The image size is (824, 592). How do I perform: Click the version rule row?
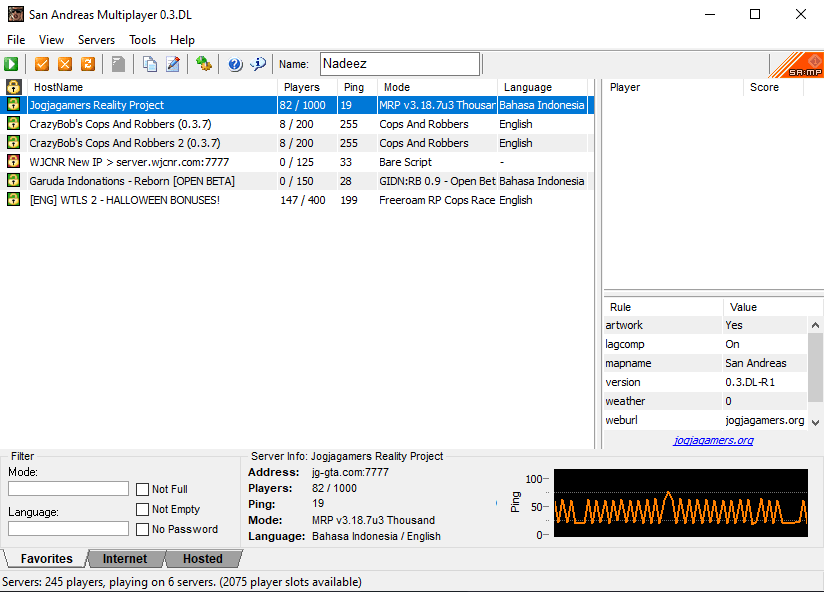coord(705,382)
